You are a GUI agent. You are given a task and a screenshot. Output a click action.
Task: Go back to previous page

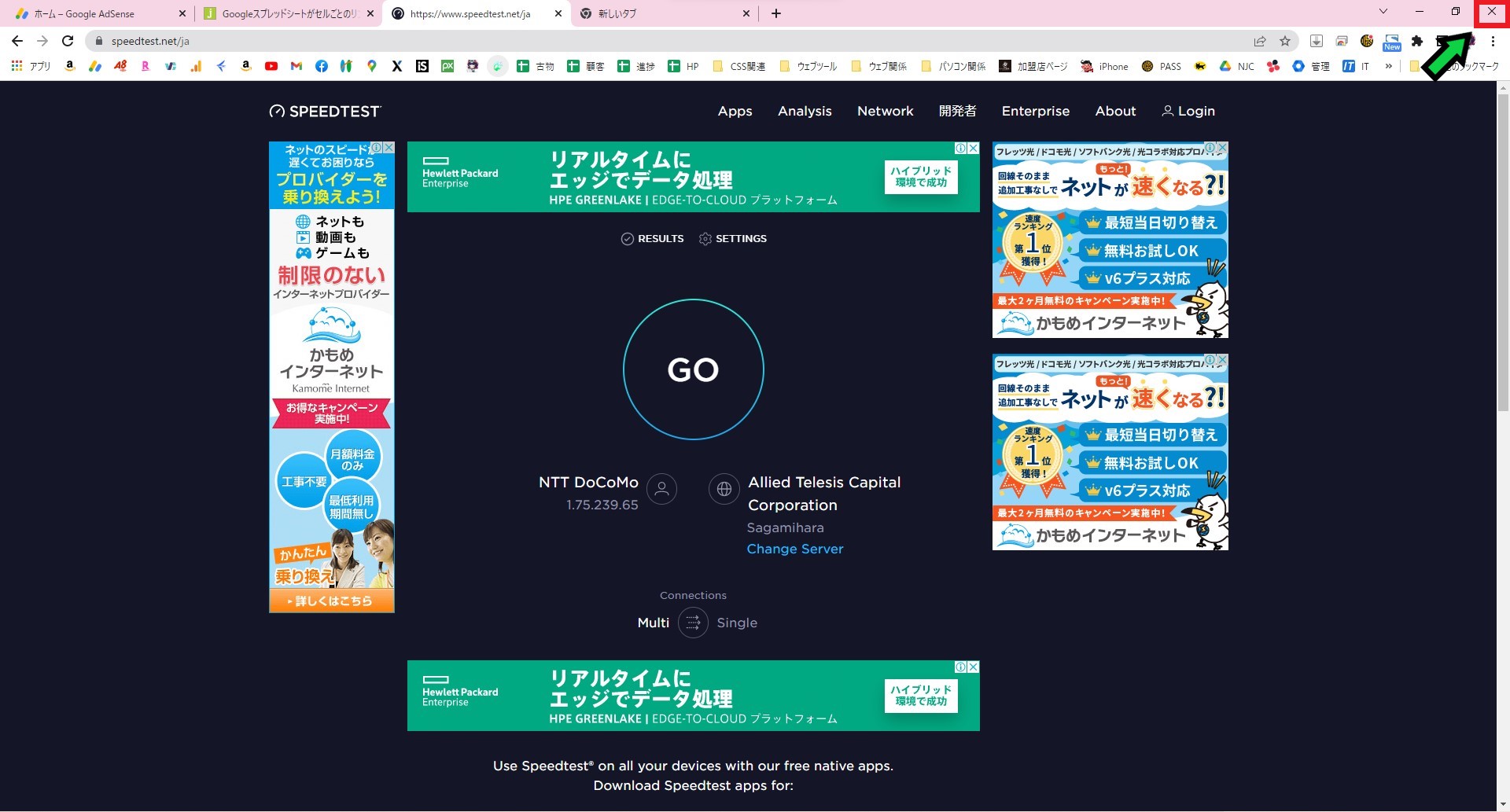17,41
